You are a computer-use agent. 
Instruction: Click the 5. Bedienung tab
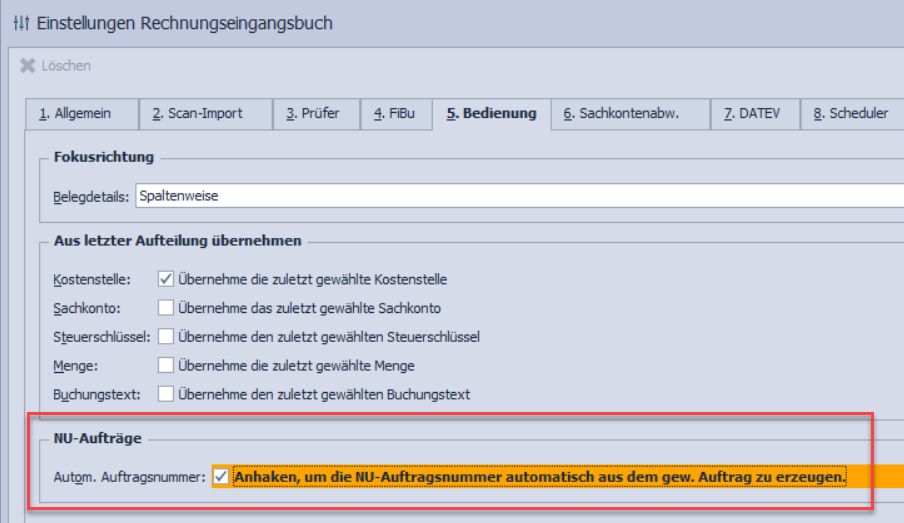(491, 114)
